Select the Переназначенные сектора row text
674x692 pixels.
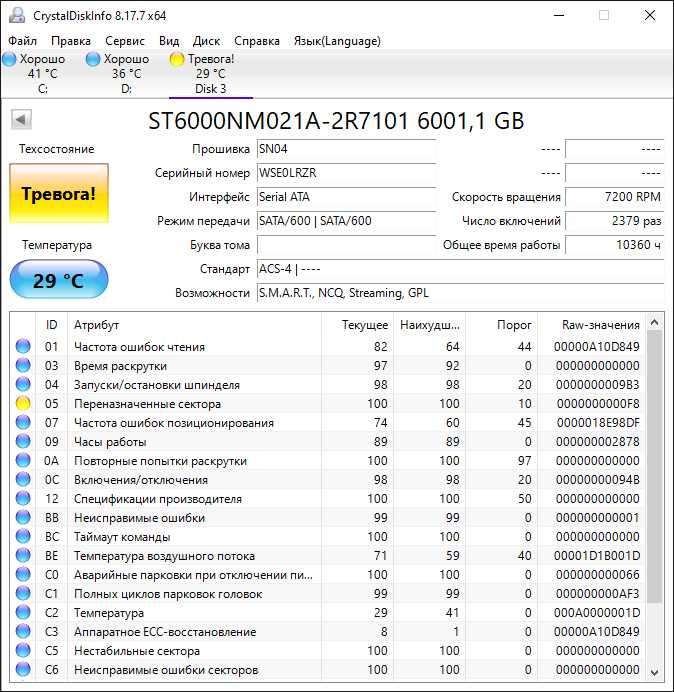pos(147,404)
